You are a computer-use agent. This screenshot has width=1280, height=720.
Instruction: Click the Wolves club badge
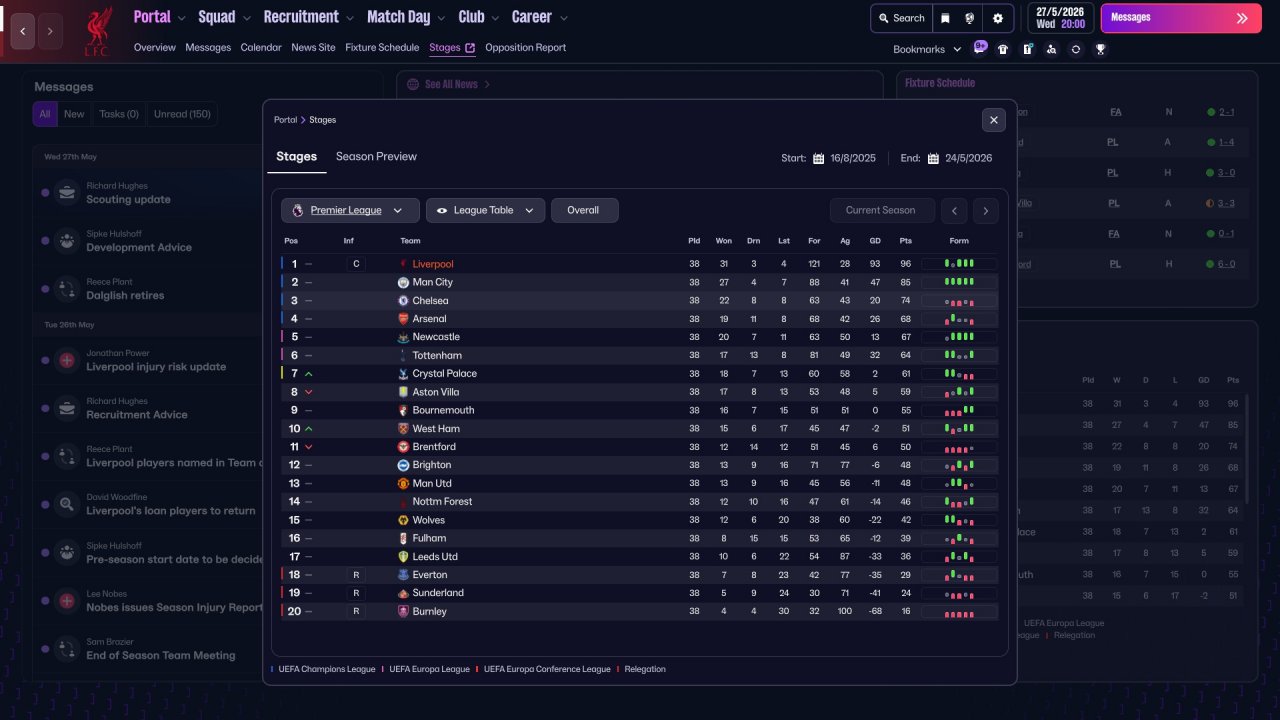403,520
